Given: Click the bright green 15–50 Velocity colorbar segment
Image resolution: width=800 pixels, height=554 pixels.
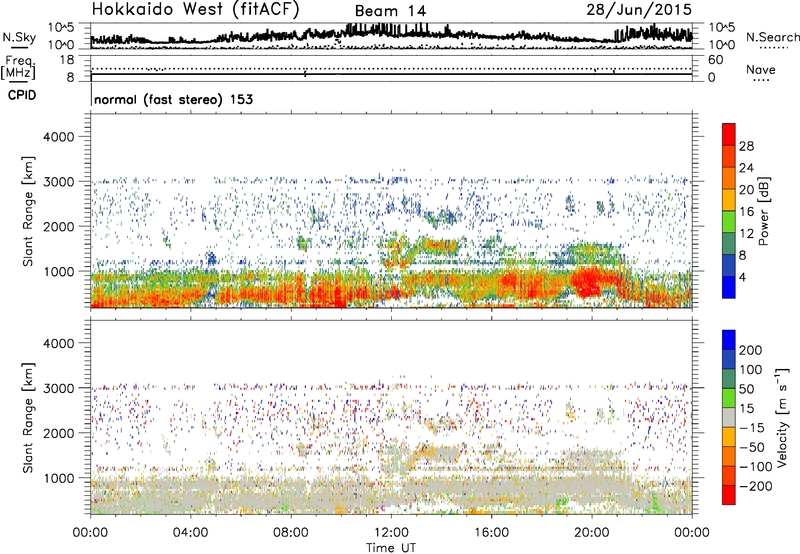Looking at the screenshot, I should (x=729, y=398).
